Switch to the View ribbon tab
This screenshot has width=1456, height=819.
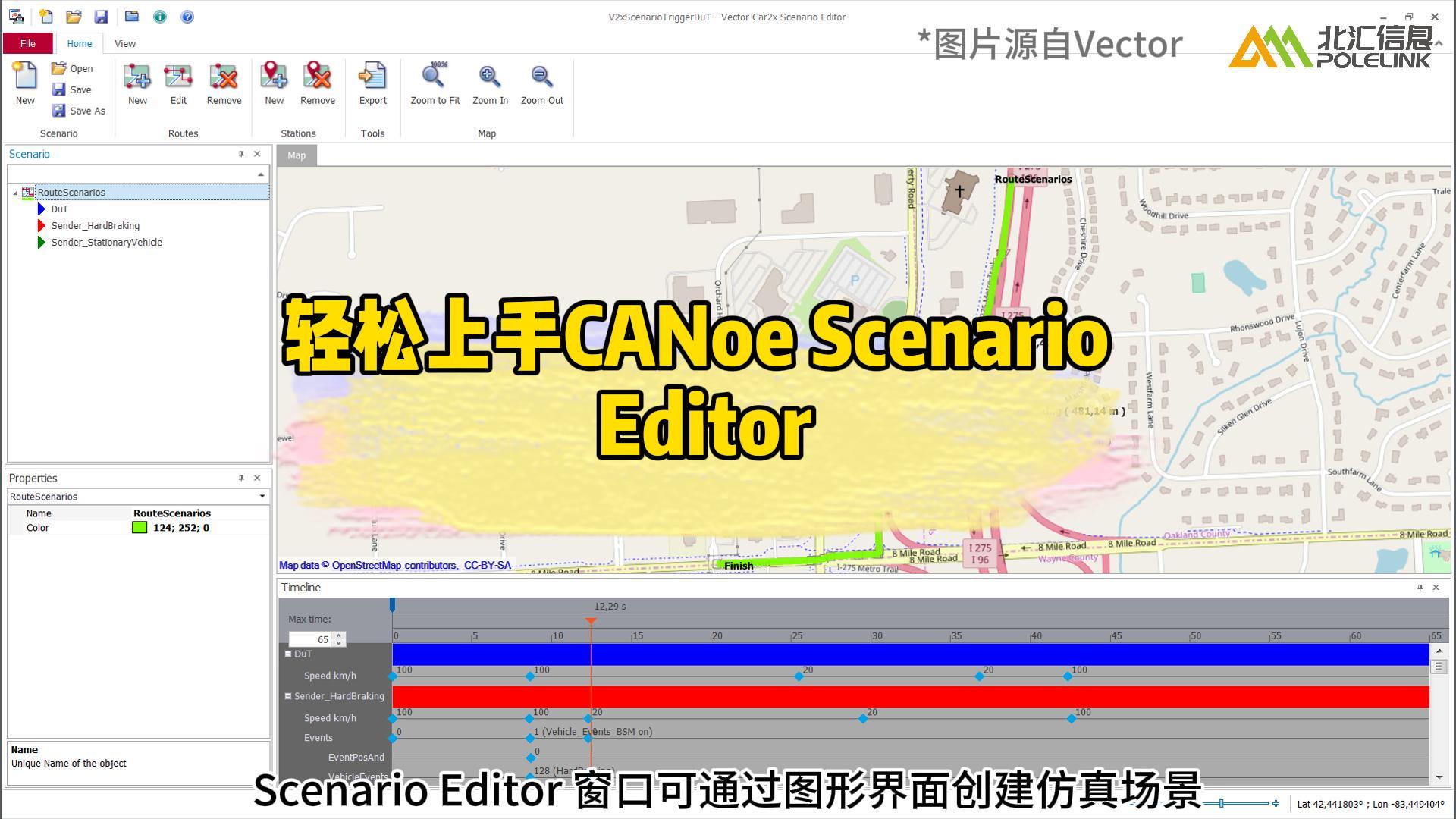coord(125,43)
